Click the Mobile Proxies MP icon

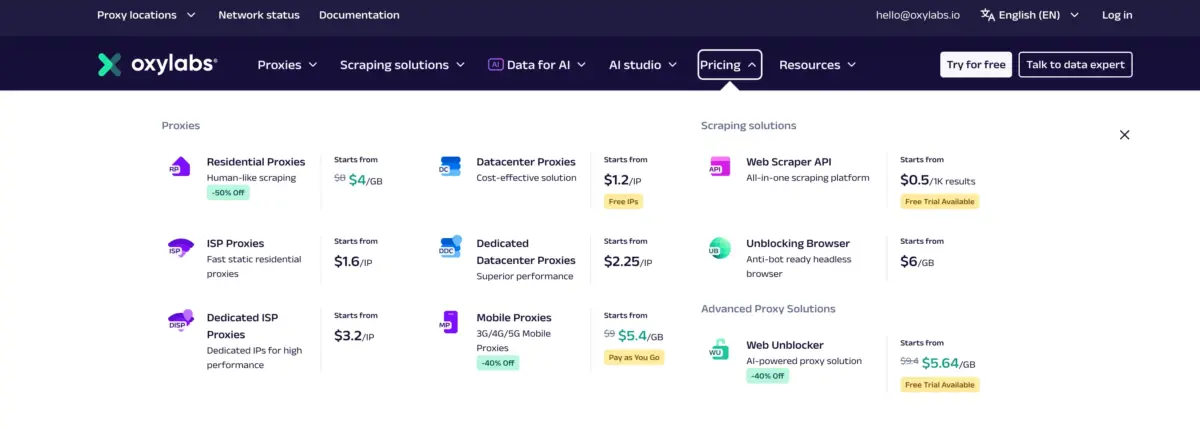[x=450, y=322]
